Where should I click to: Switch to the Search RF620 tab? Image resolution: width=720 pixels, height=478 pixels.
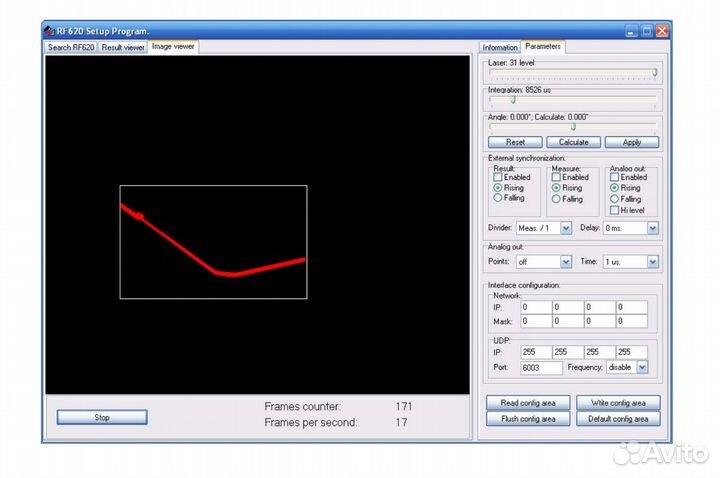click(72, 47)
